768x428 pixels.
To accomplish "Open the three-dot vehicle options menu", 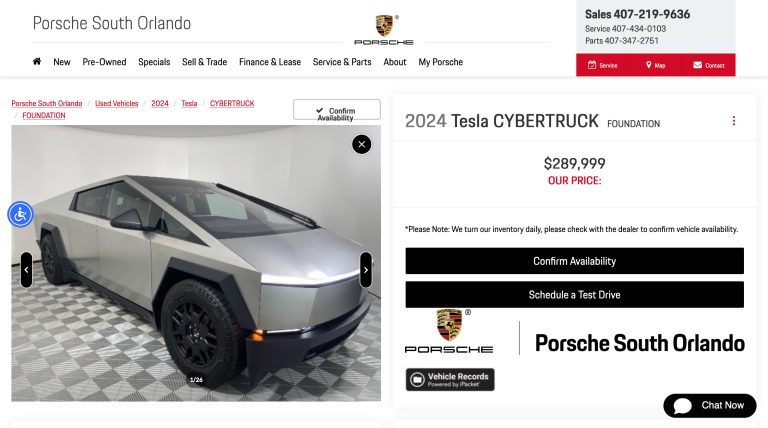I will point(734,120).
